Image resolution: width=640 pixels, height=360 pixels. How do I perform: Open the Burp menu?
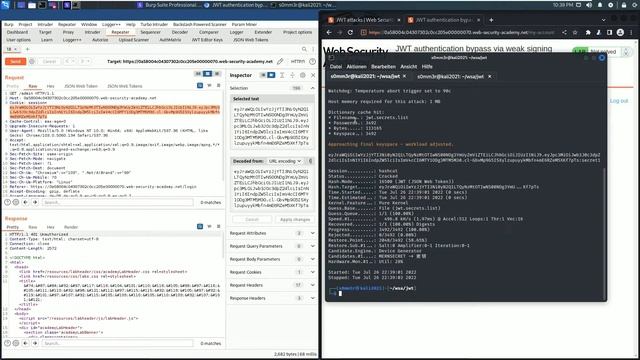click(x=9, y=24)
